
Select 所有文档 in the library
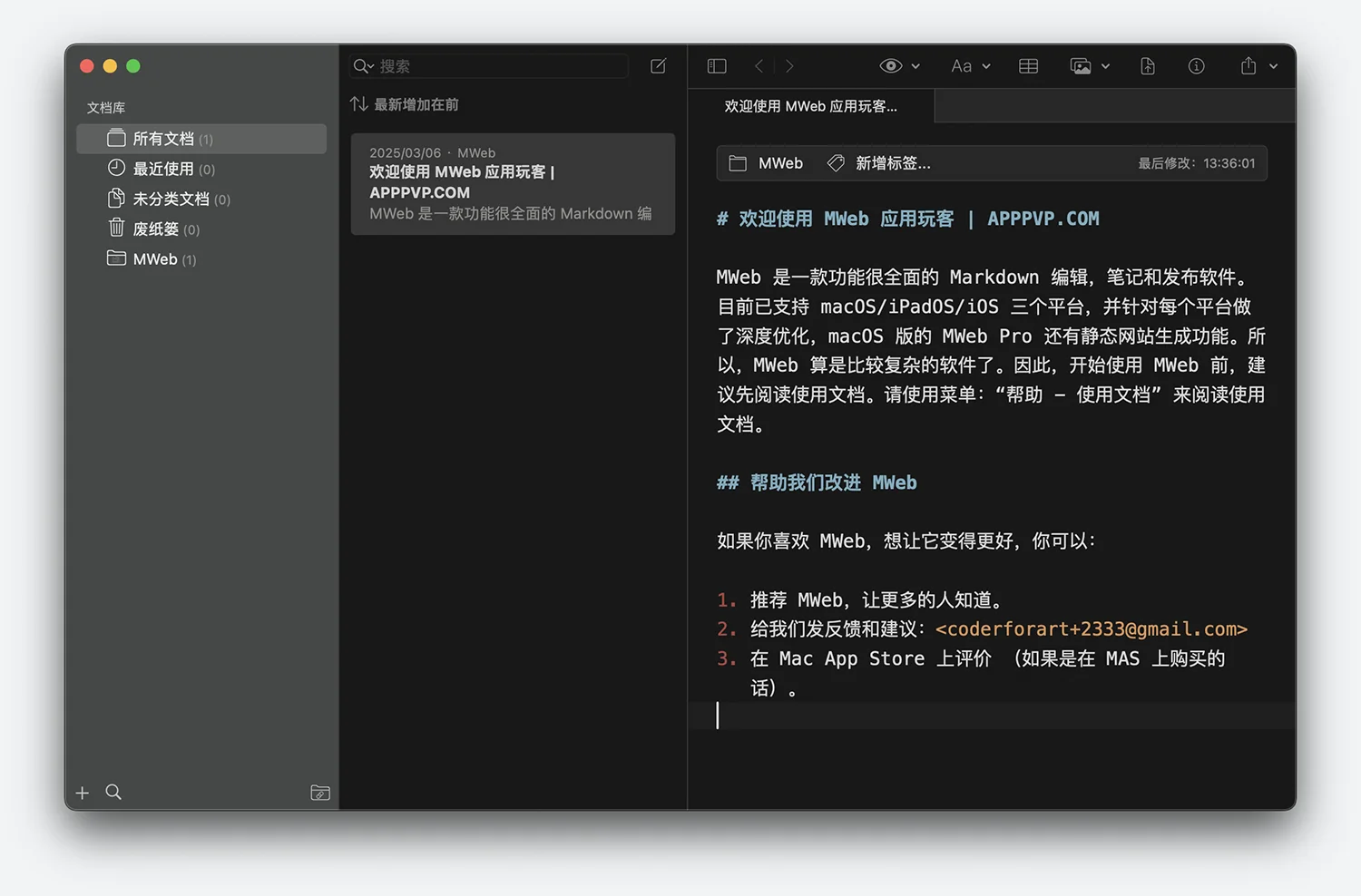click(201, 139)
